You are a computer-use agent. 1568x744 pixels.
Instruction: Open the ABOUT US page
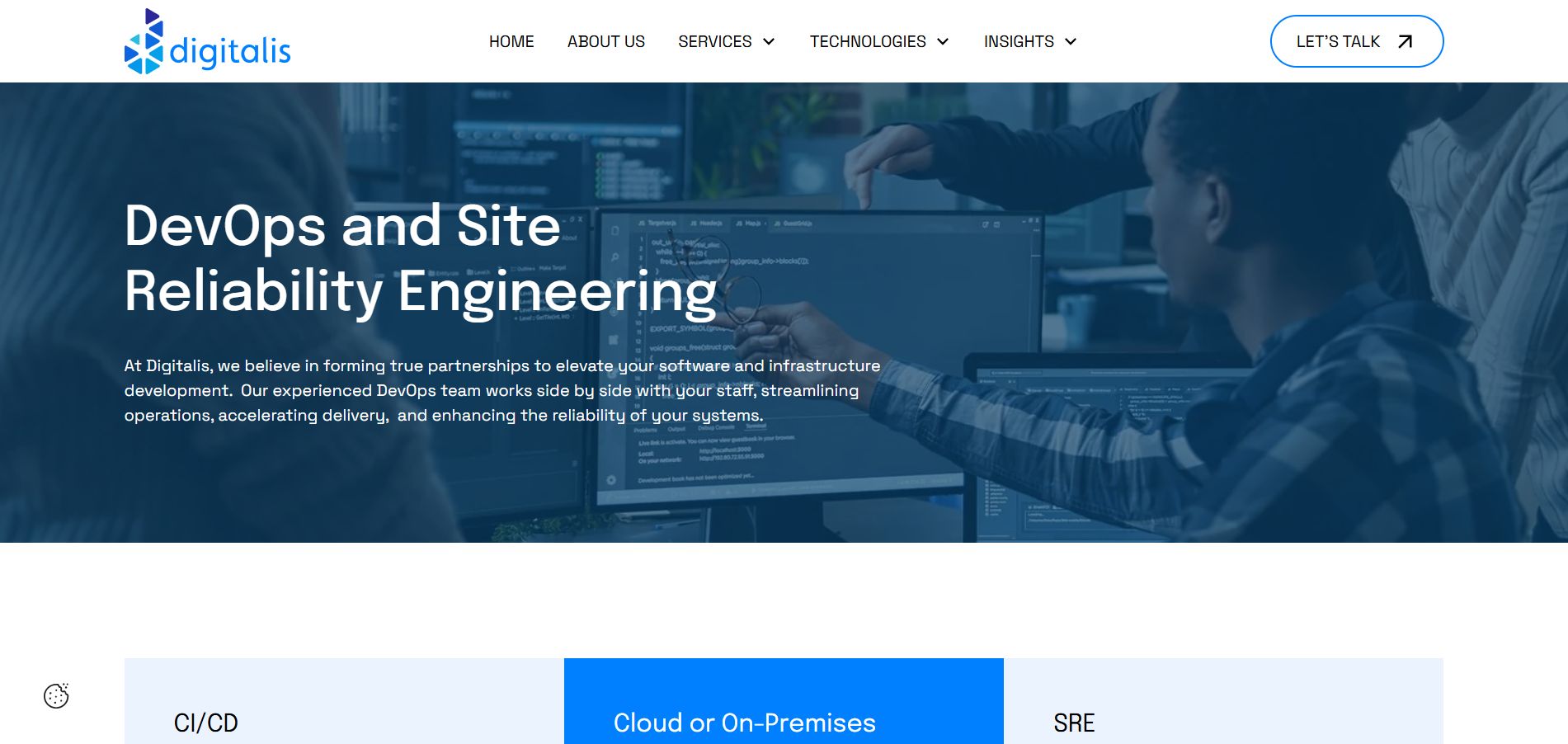(606, 41)
